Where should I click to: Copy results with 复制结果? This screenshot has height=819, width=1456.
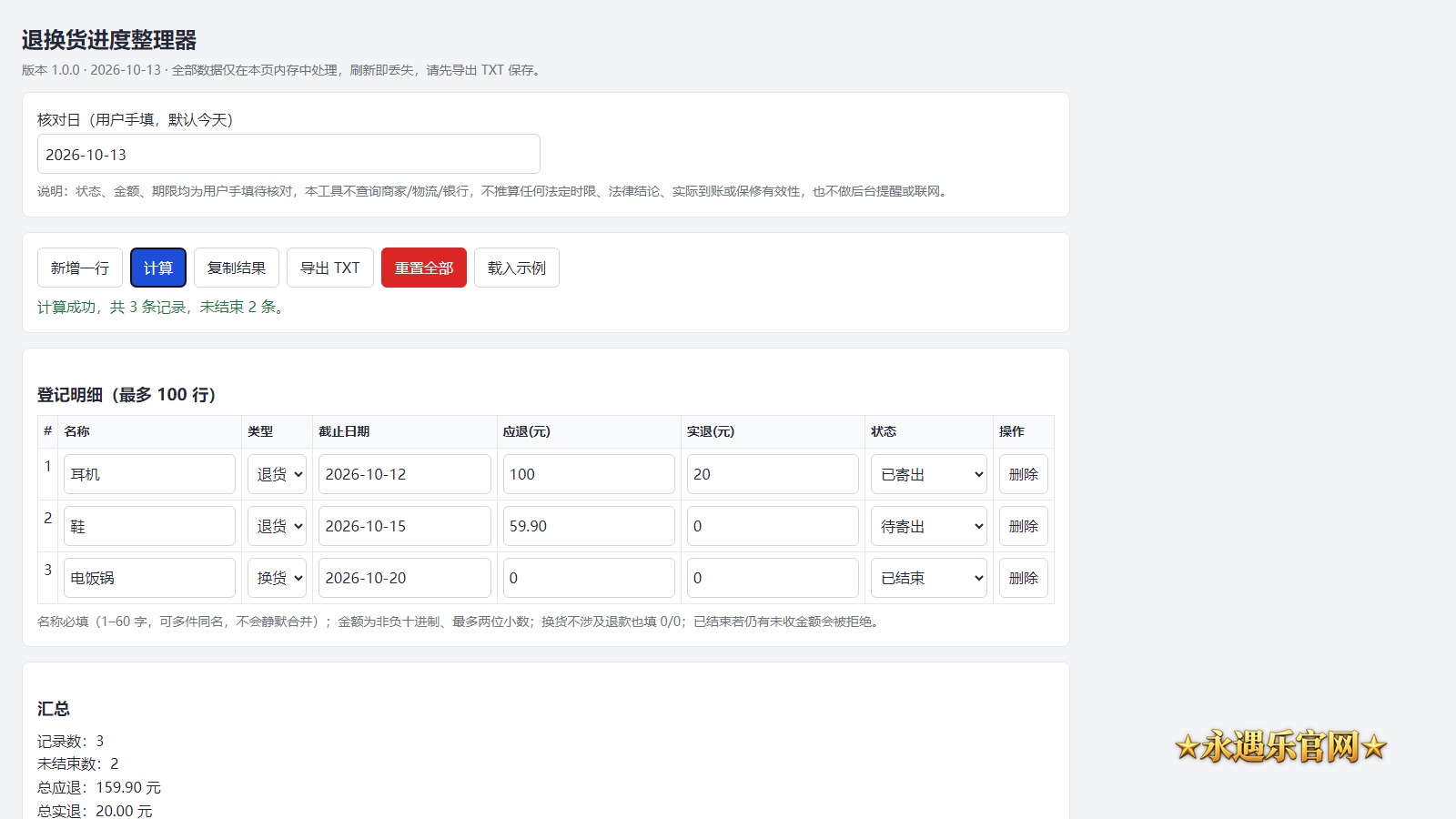pos(237,268)
